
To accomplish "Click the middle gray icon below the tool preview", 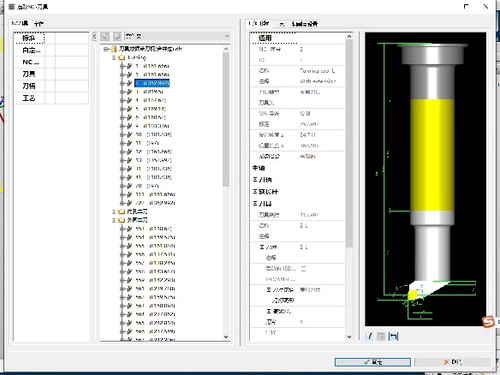I will (381, 336).
